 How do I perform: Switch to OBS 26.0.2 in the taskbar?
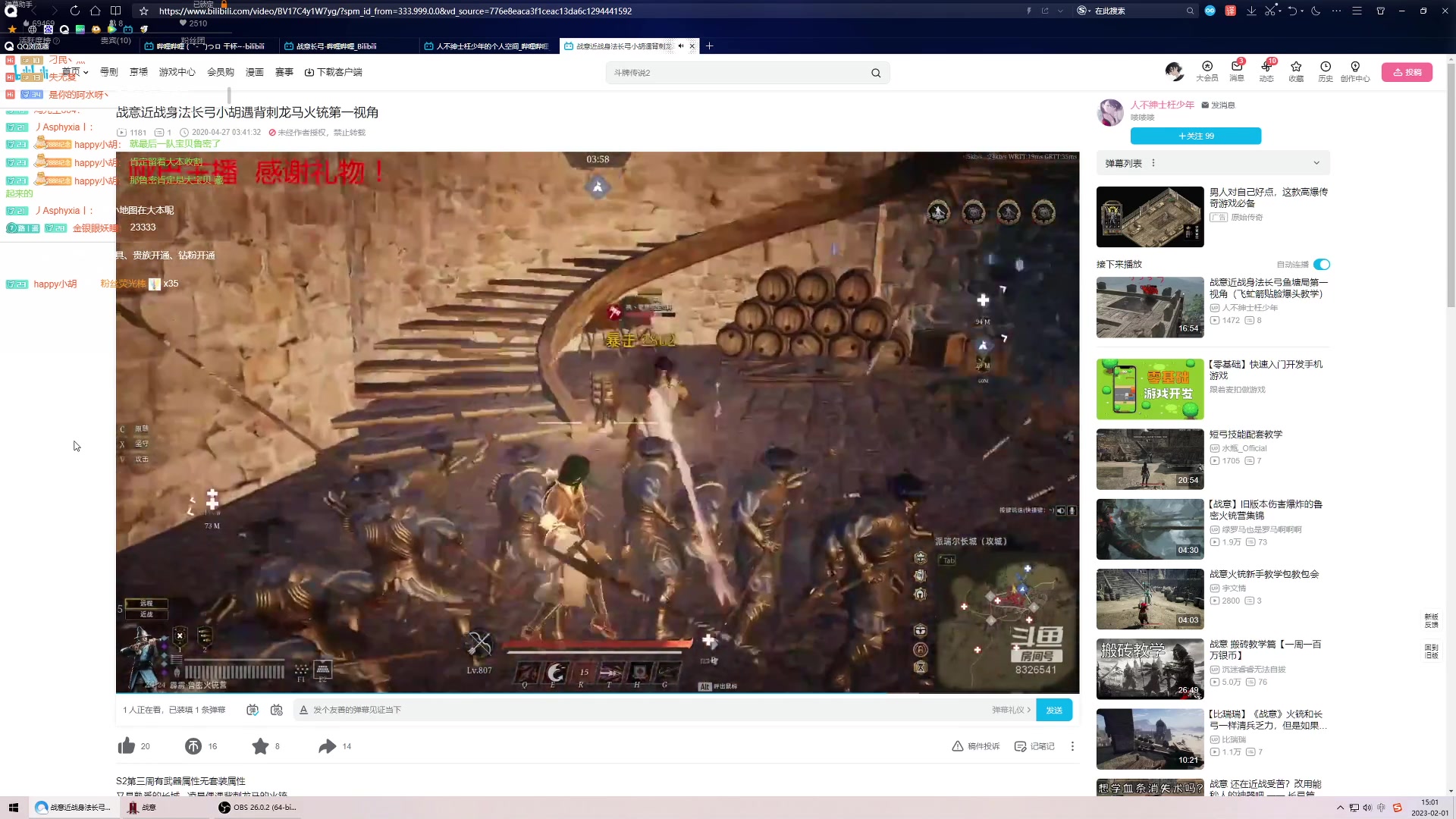pyautogui.click(x=258, y=808)
